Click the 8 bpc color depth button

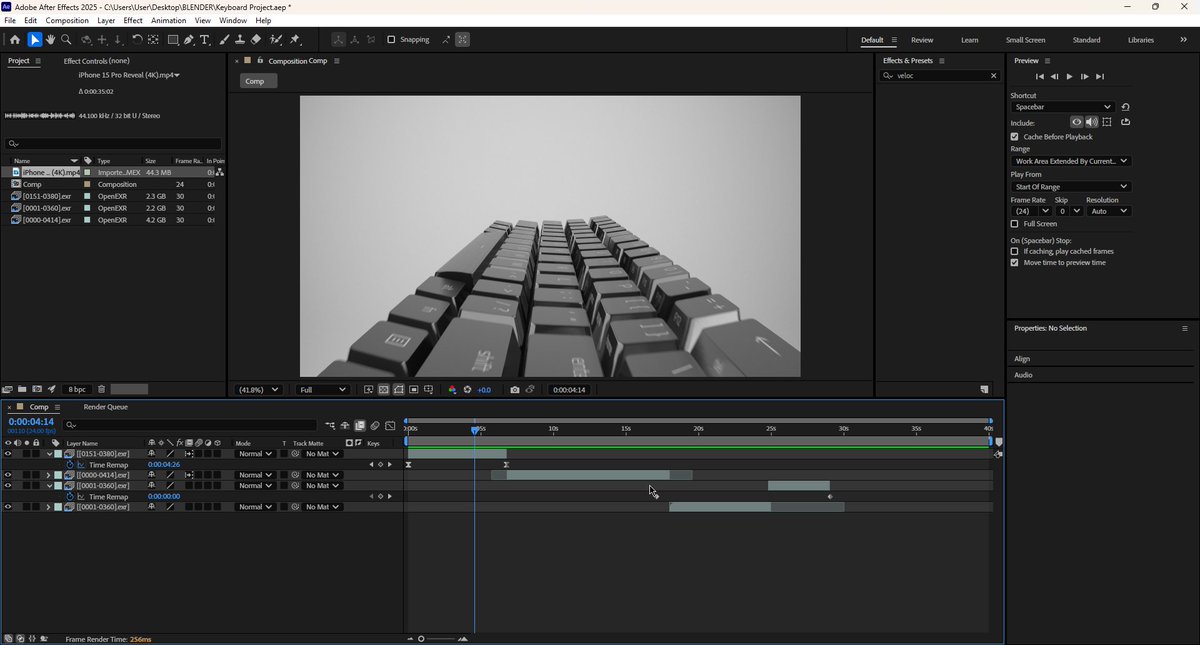click(76, 389)
